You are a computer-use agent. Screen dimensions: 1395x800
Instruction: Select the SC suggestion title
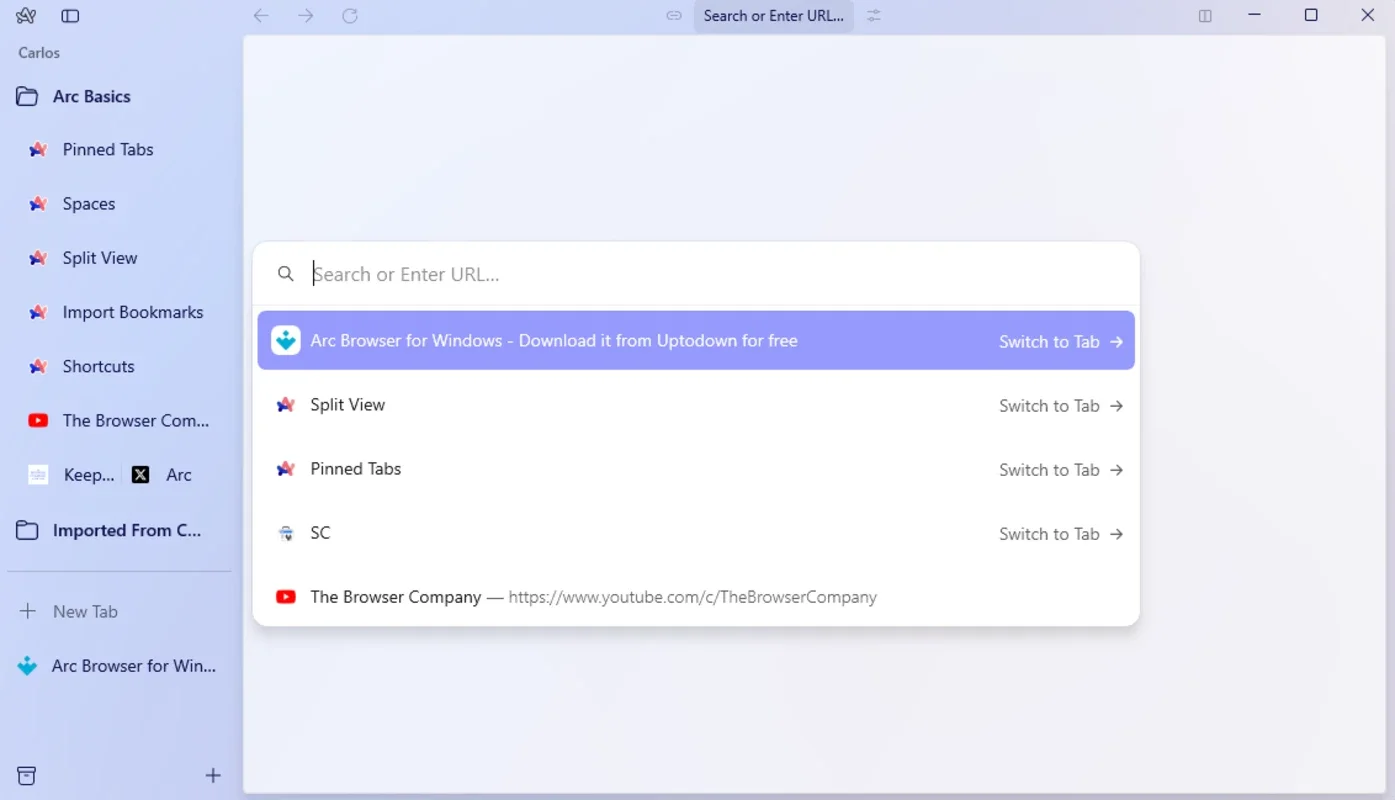pyautogui.click(x=320, y=533)
